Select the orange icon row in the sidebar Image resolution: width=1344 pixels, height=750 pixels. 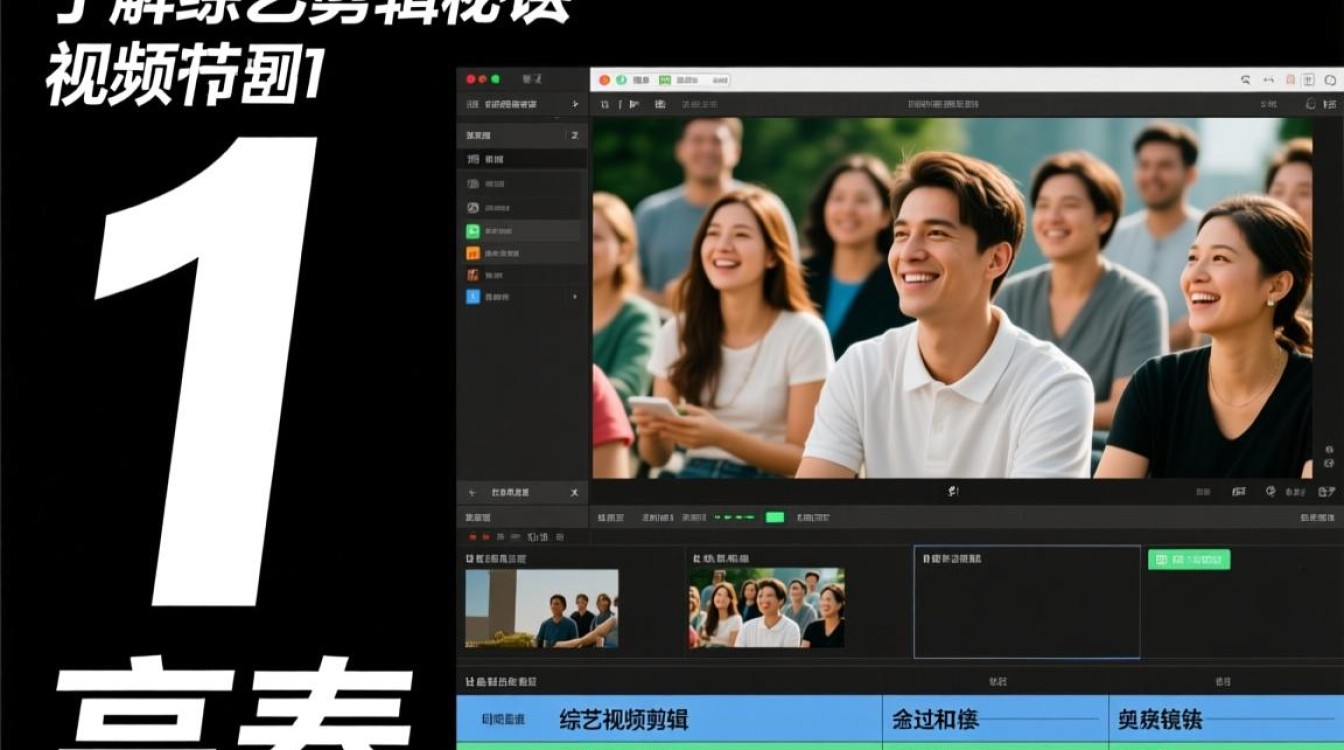(x=520, y=253)
